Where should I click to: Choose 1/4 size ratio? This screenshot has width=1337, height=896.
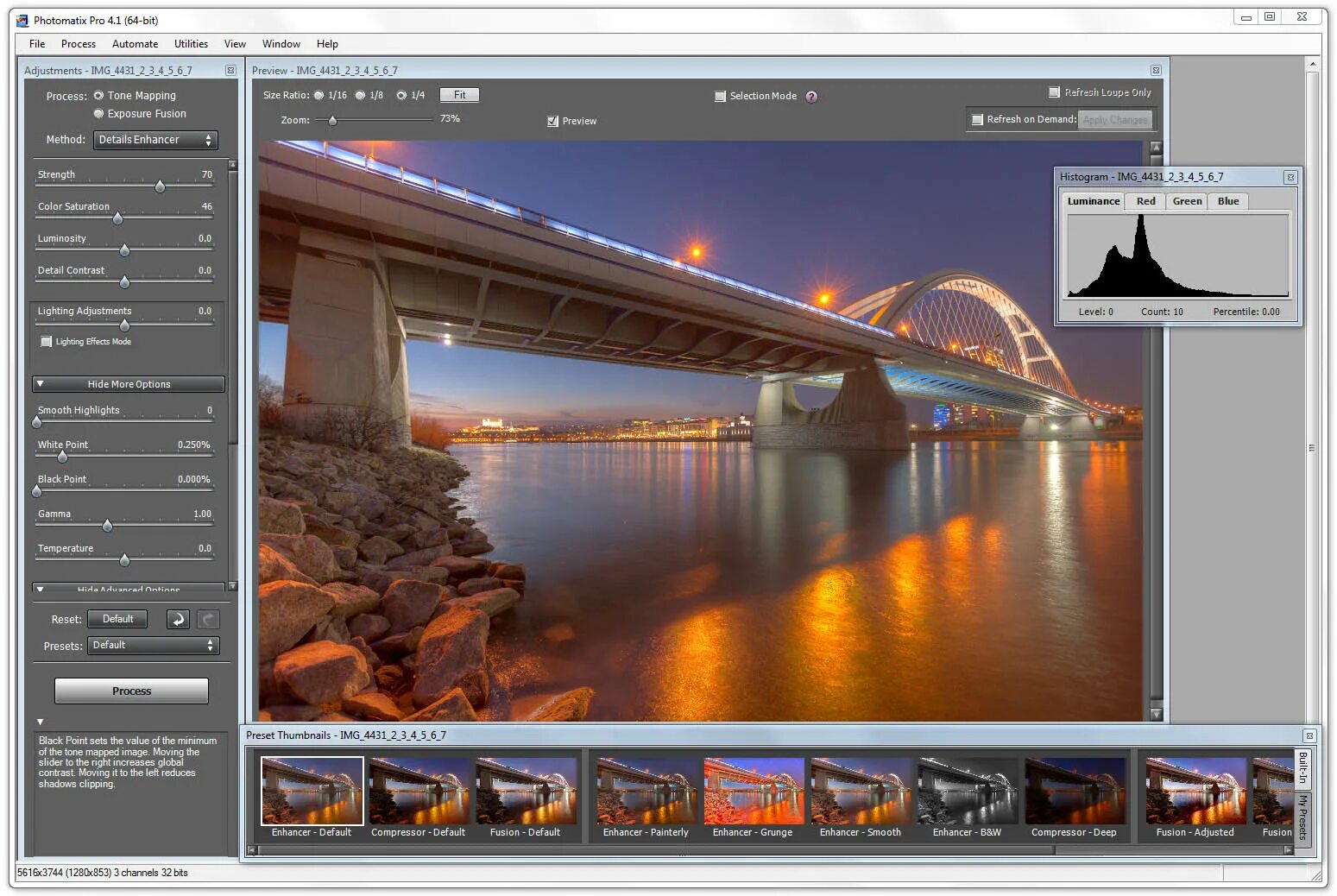(x=401, y=95)
